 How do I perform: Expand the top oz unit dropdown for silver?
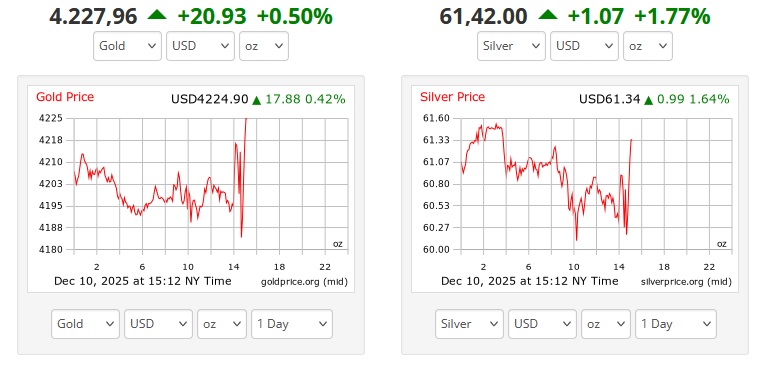click(648, 46)
